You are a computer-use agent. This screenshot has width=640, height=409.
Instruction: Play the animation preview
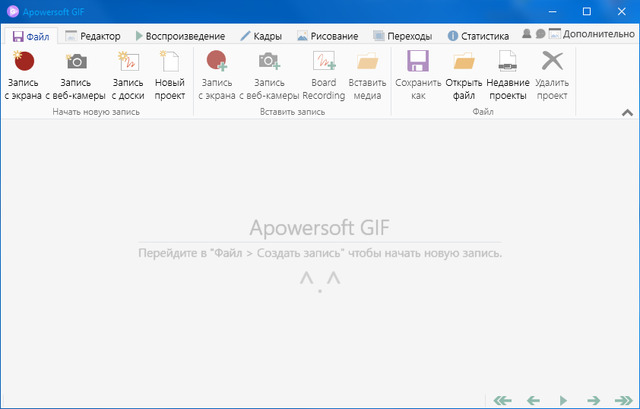pyautogui.click(x=563, y=400)
